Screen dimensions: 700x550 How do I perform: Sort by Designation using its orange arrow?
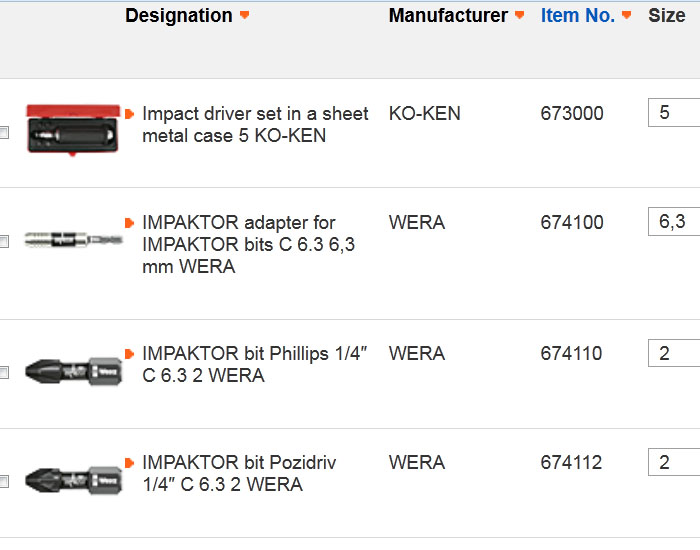click(245, 16)
